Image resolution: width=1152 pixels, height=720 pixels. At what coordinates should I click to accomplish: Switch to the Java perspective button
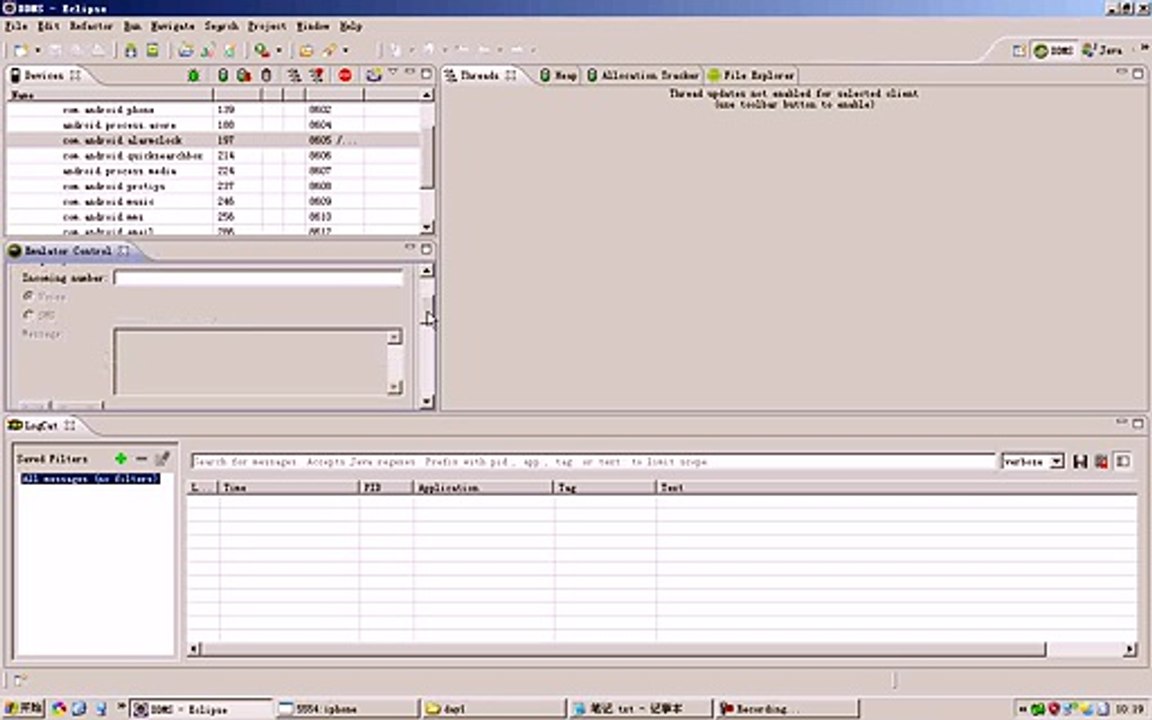pos(1102,51)
